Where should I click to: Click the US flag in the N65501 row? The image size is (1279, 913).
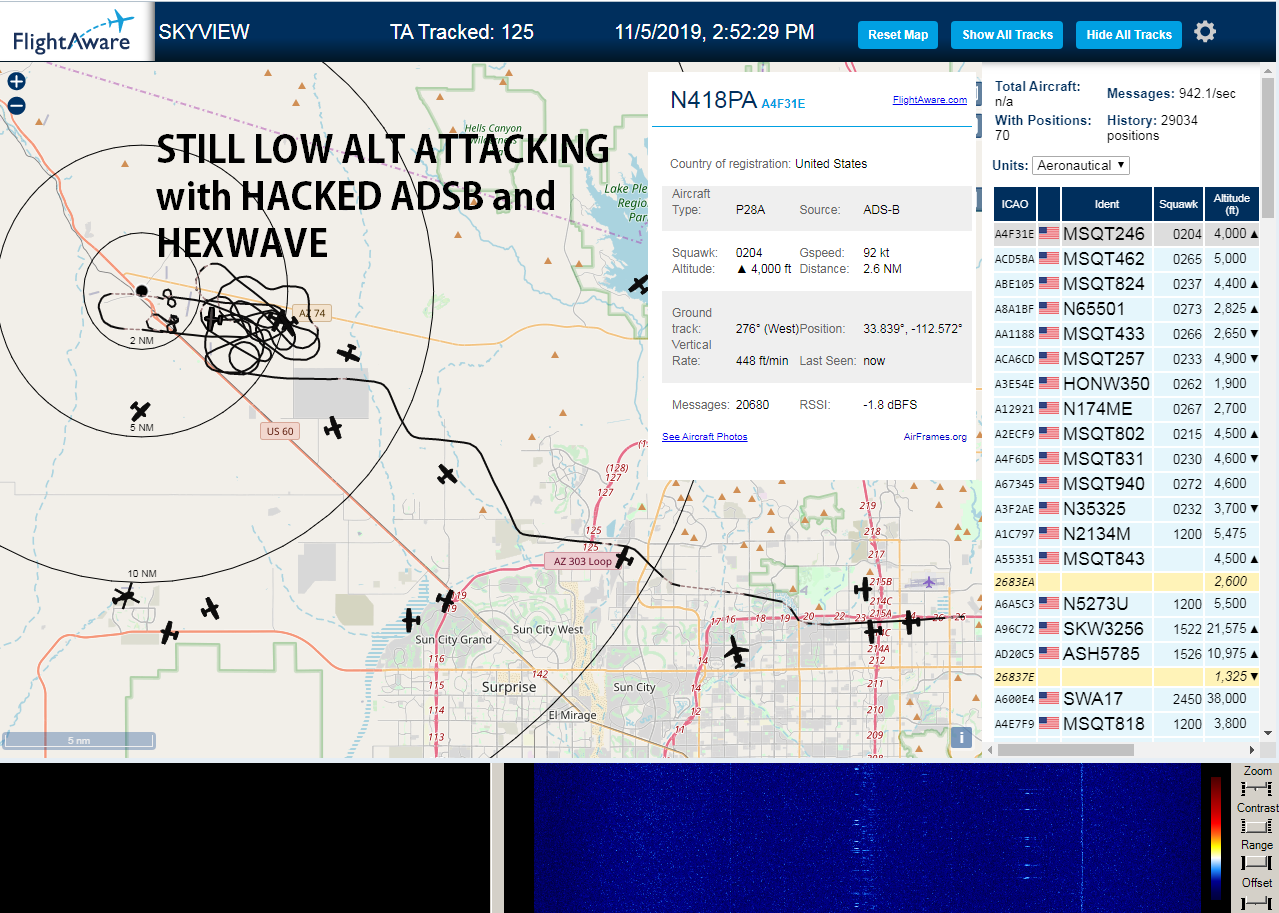point(1049,309)
